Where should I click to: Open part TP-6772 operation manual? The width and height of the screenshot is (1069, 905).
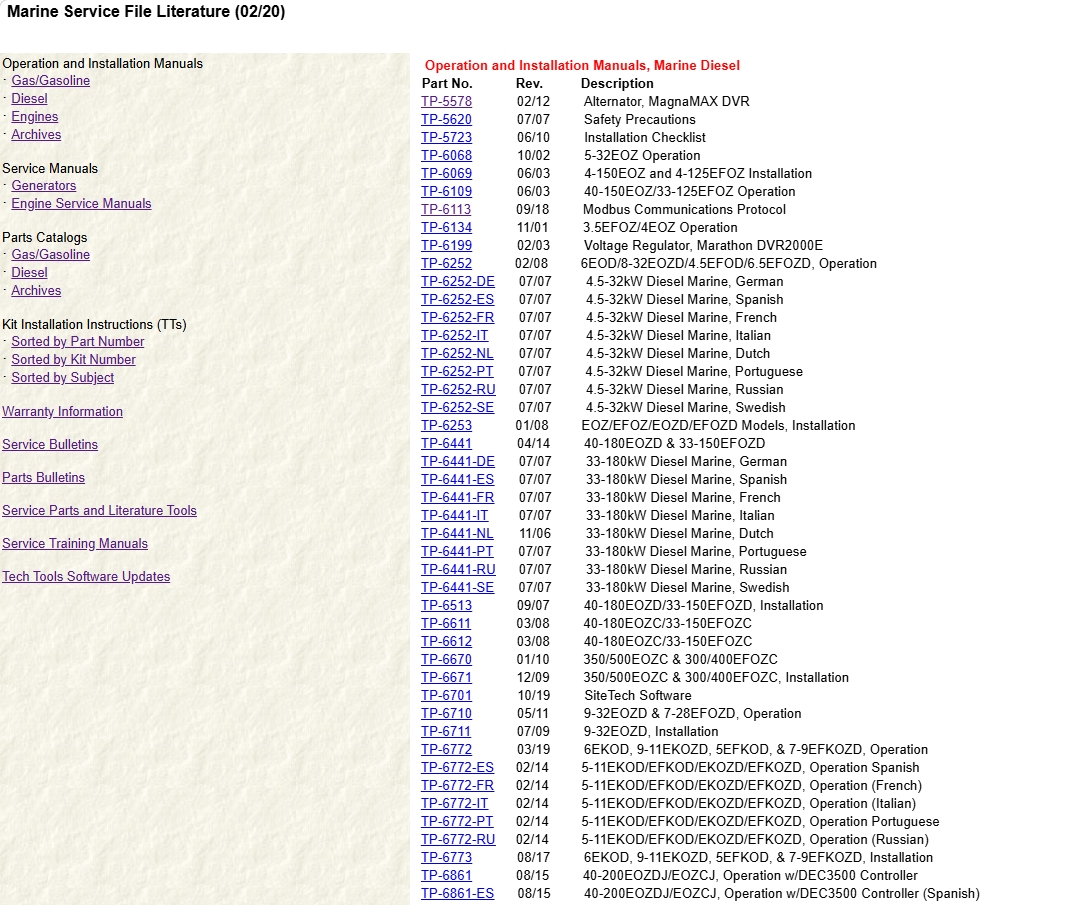pos(447,750)
